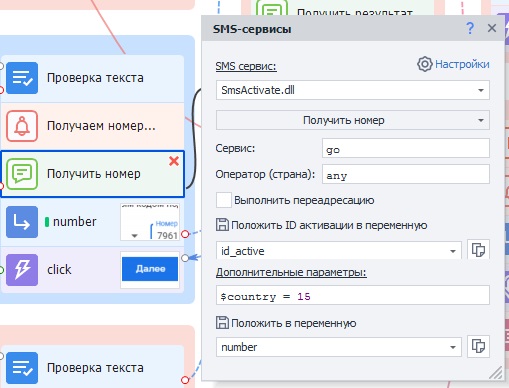Image resolution: width=509 pixels, height=388 pixels.
Task: Click the SMS сервис: label
Action: (x=246, y=66)
